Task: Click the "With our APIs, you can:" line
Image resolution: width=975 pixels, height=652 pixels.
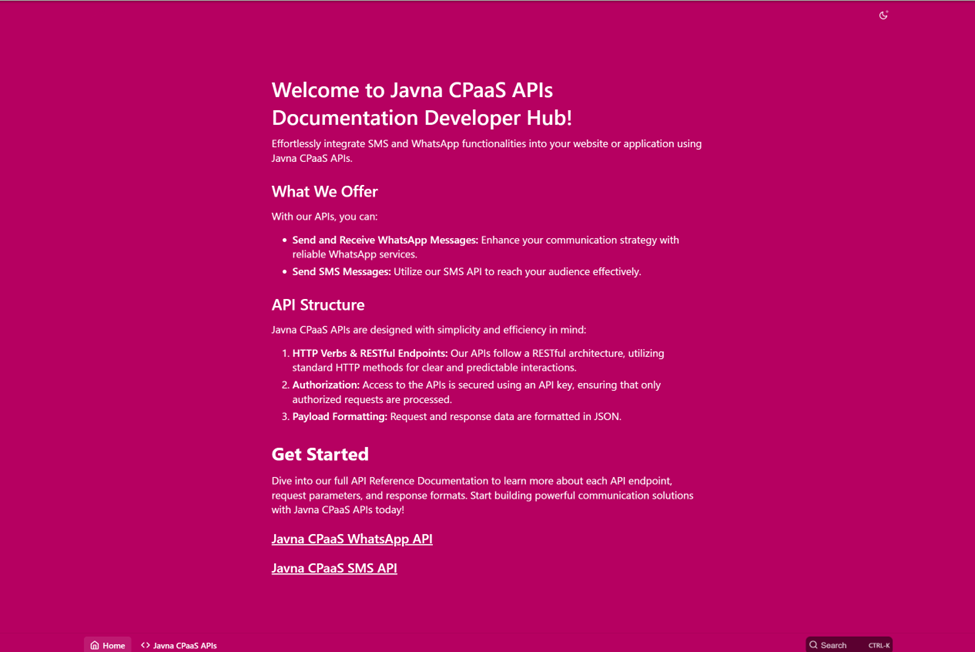Action: pos(324,216)
